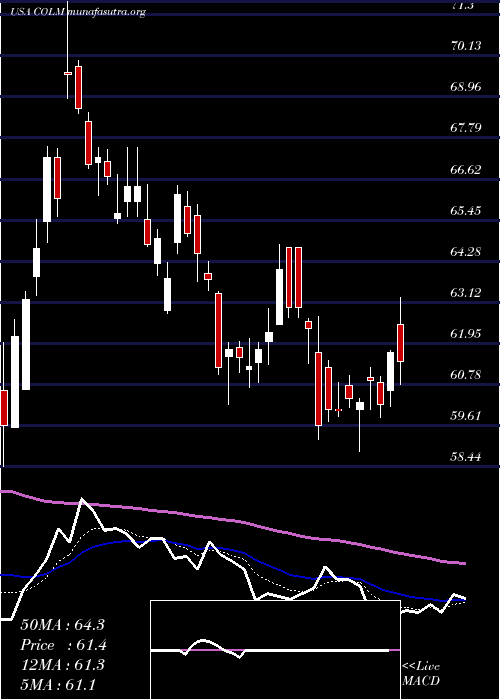Click the 67.79 price axis label
The image size is (500, 700).
click(x=466, y=128)
